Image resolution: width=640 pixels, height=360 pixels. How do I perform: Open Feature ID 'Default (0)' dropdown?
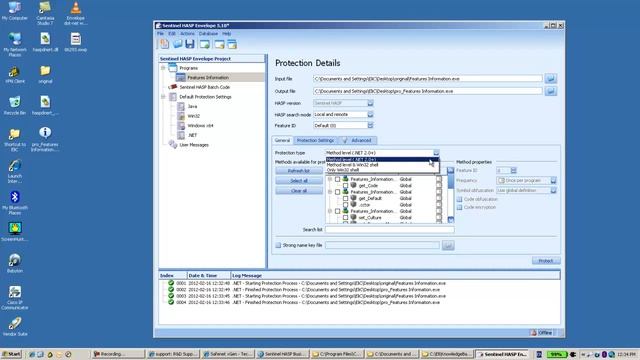(x=370, y=125)
